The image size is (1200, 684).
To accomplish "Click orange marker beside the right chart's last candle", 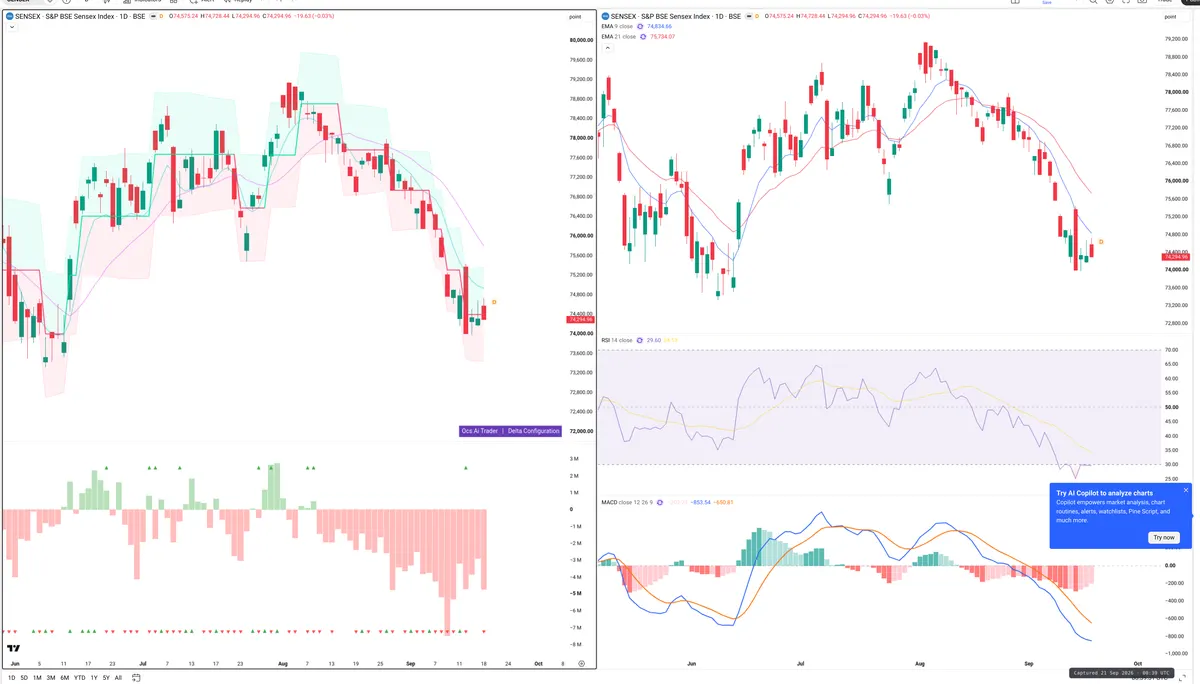I will (x=1101, y=242).
